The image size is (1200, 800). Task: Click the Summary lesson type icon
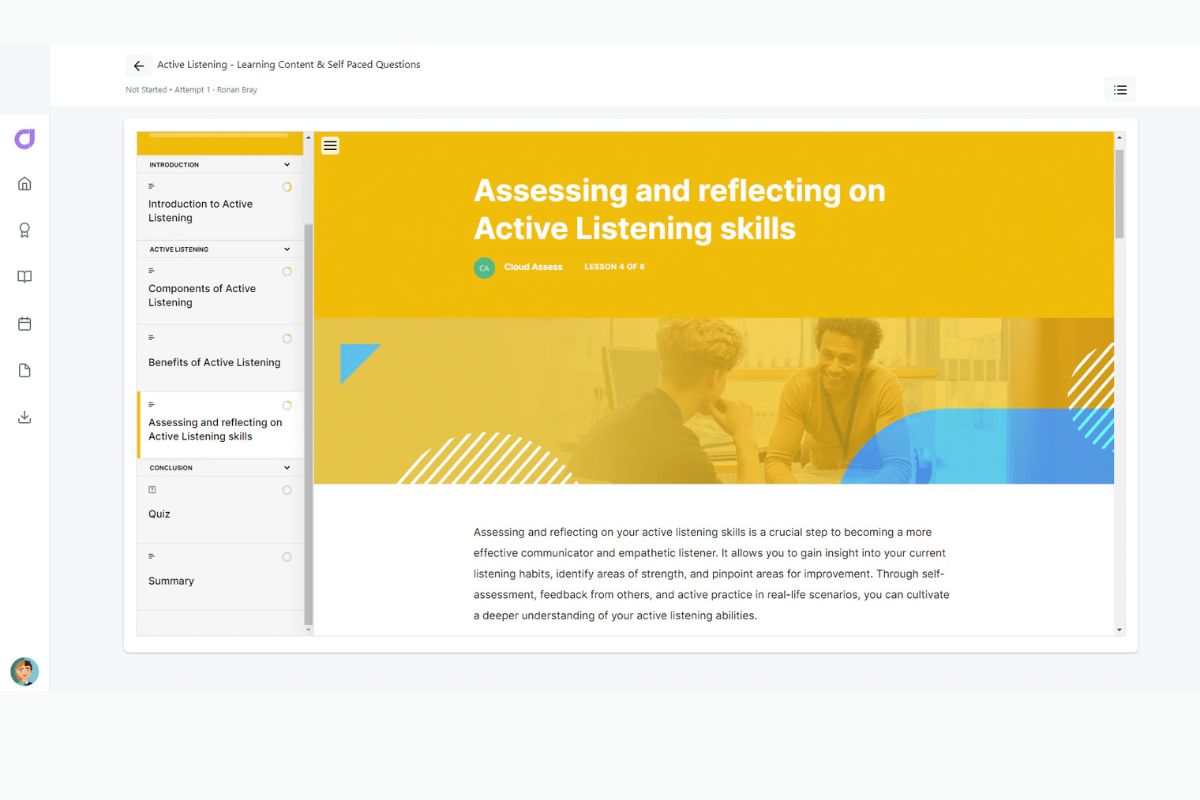tap(152, 556)
